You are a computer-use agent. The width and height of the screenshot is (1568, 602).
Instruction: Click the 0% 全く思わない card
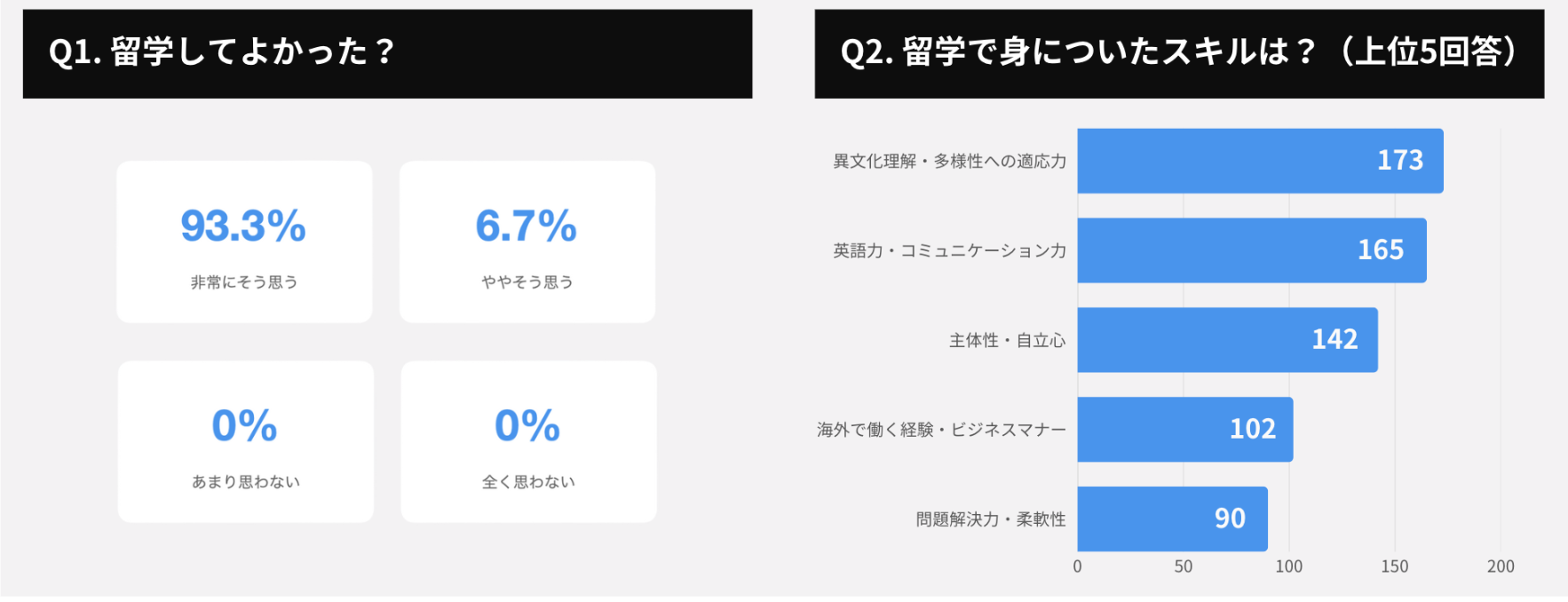528,441
